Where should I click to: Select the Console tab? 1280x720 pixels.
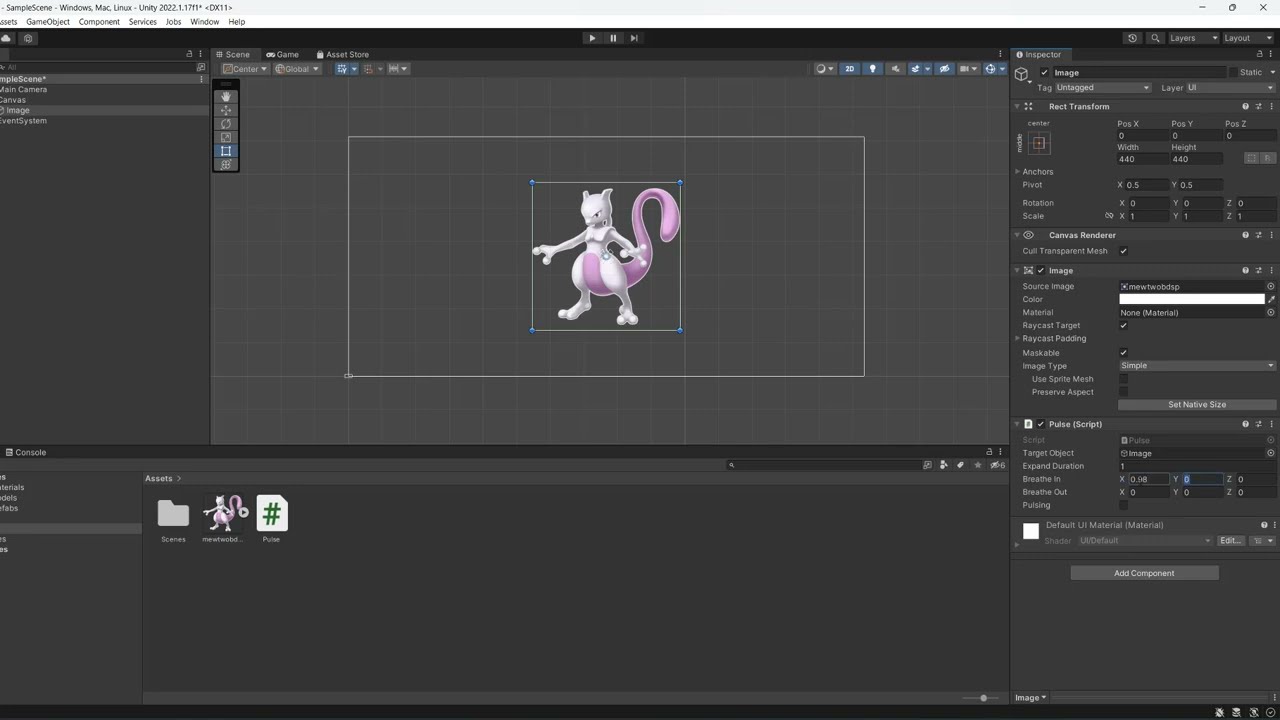click(x=26, y=452)
